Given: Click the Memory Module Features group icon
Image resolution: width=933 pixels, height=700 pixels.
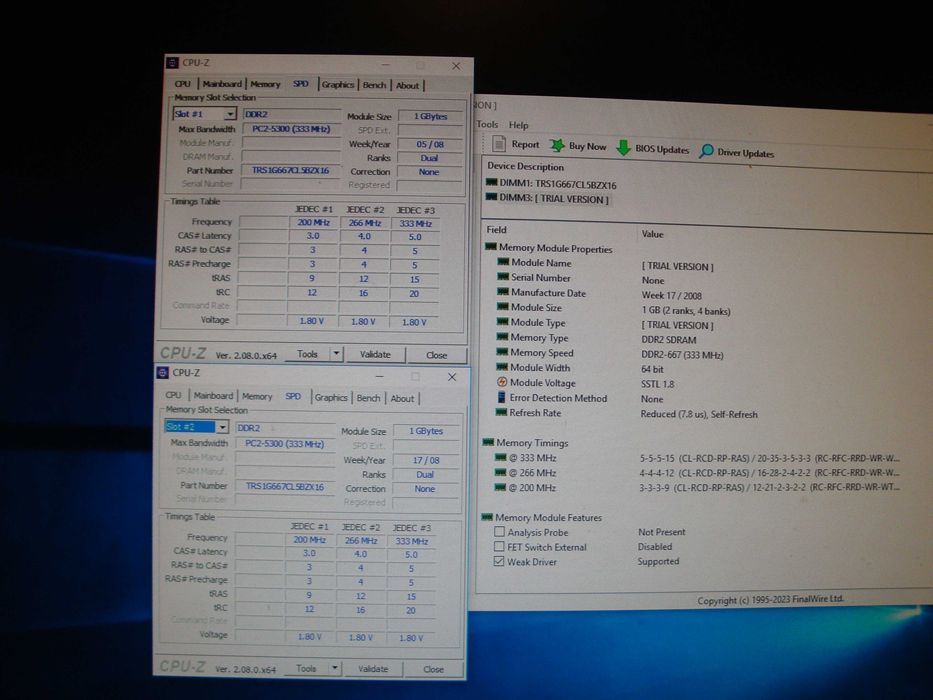Looking at the screenshot, I should [x=487, y=517].
